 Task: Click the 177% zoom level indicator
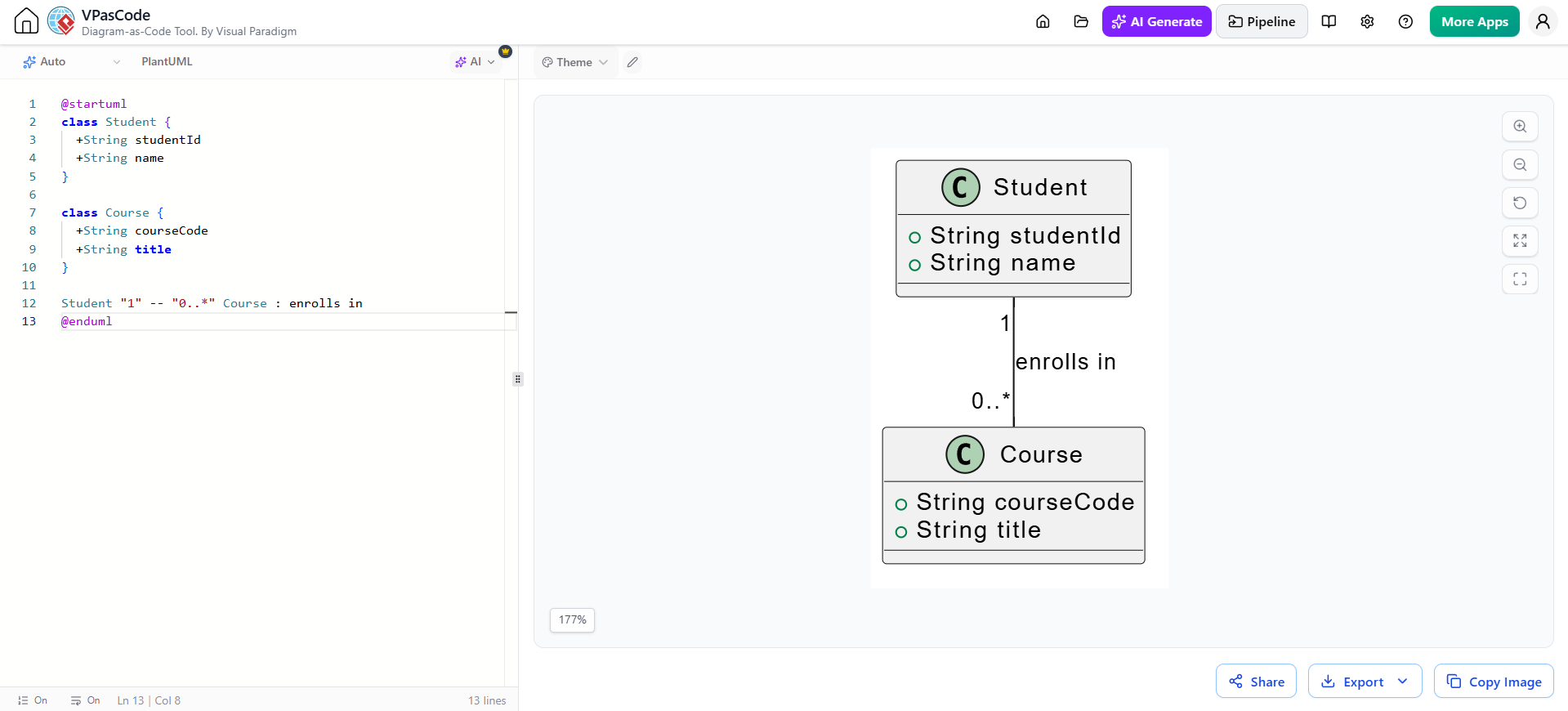[x=572, y=620]
